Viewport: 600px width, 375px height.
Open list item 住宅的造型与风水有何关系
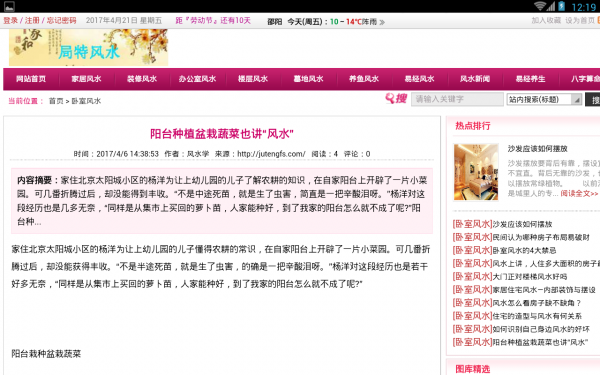coord(537,316)
